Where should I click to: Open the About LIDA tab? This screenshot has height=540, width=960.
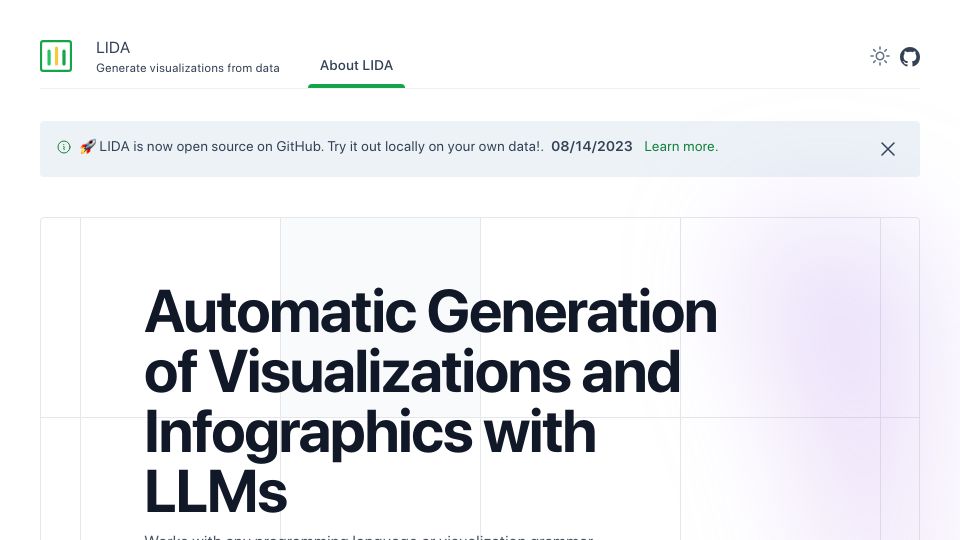(356, 66)
